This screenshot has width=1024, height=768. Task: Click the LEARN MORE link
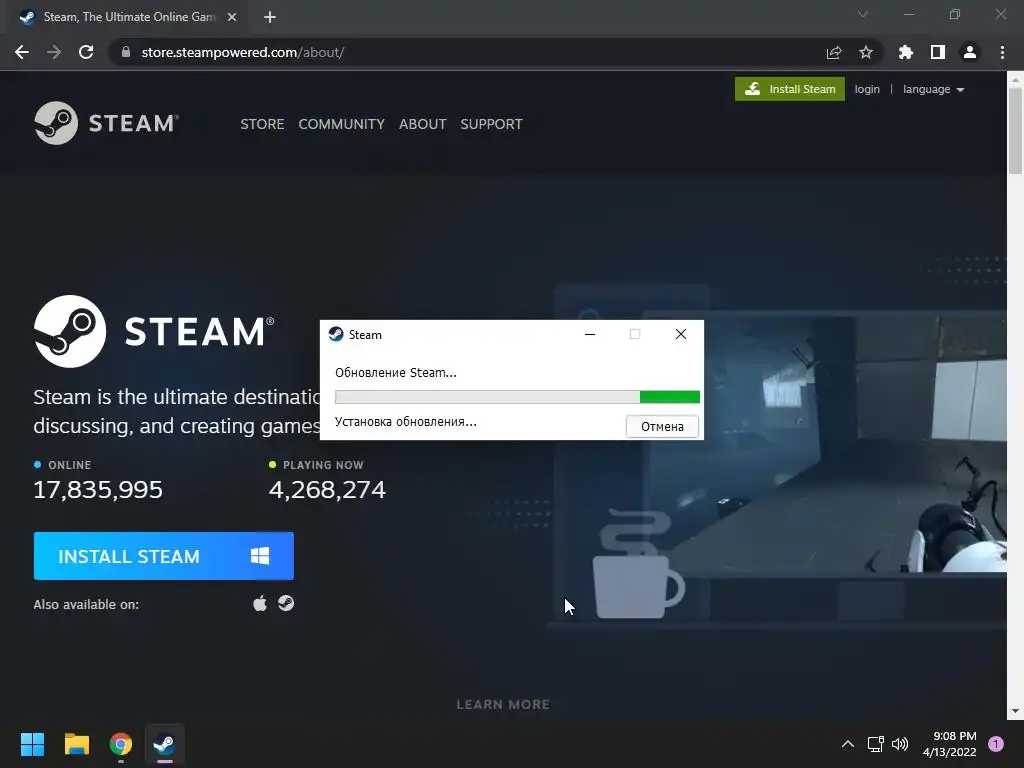point(503,704)
